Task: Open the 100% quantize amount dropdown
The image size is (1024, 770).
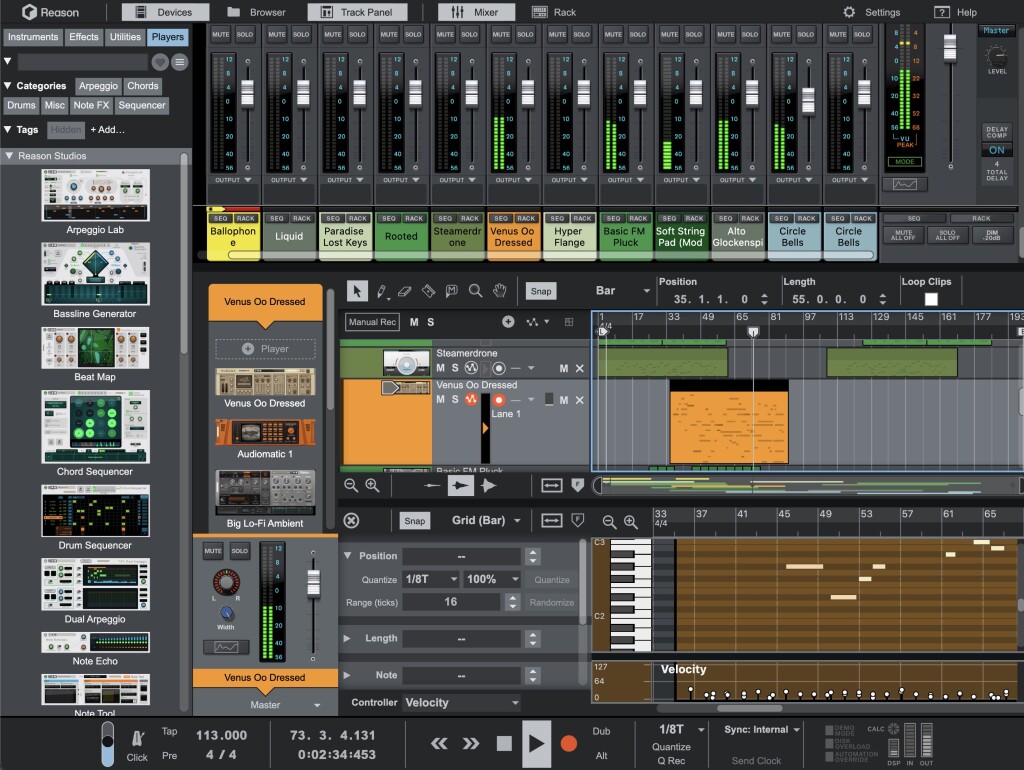Action: click(492, 579)
